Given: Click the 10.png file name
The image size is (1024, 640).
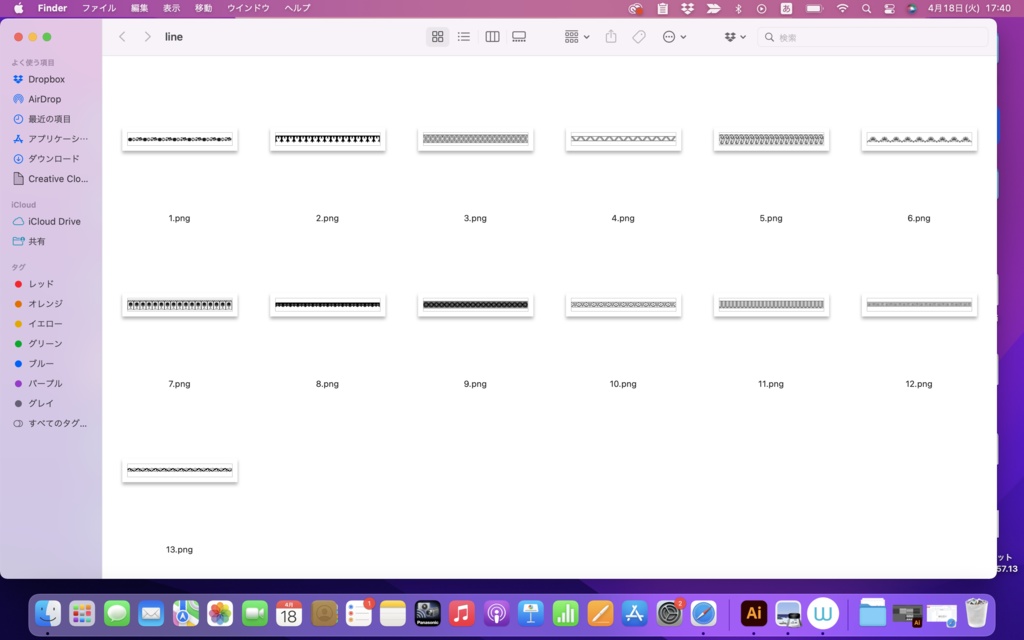Looking at the screenshot, I should point(623,384).
